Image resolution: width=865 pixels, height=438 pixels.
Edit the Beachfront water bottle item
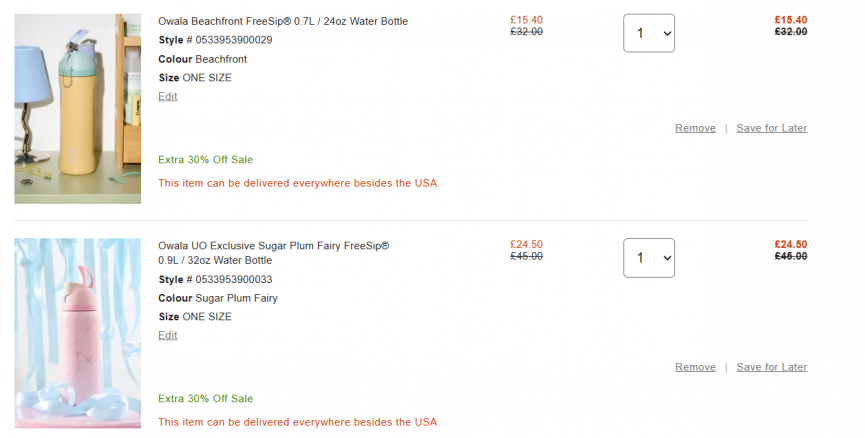168,96
